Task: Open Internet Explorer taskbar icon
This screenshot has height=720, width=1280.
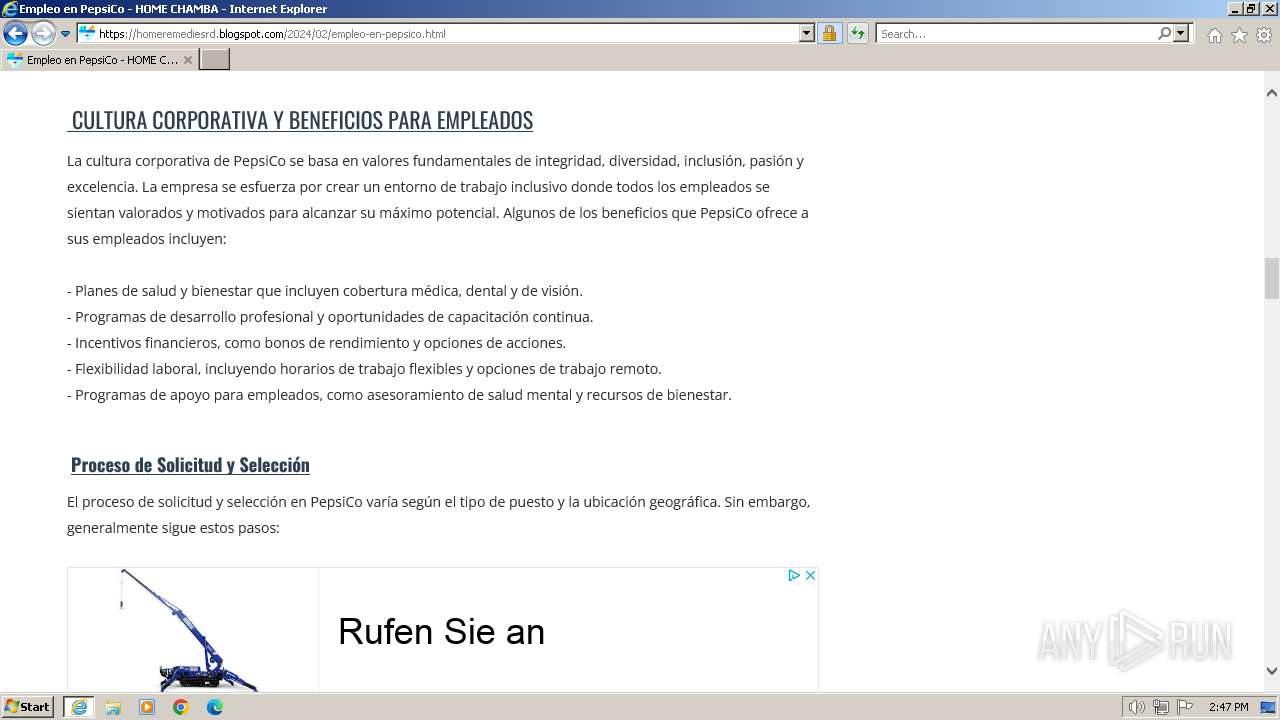Action: tap(79, 707)
